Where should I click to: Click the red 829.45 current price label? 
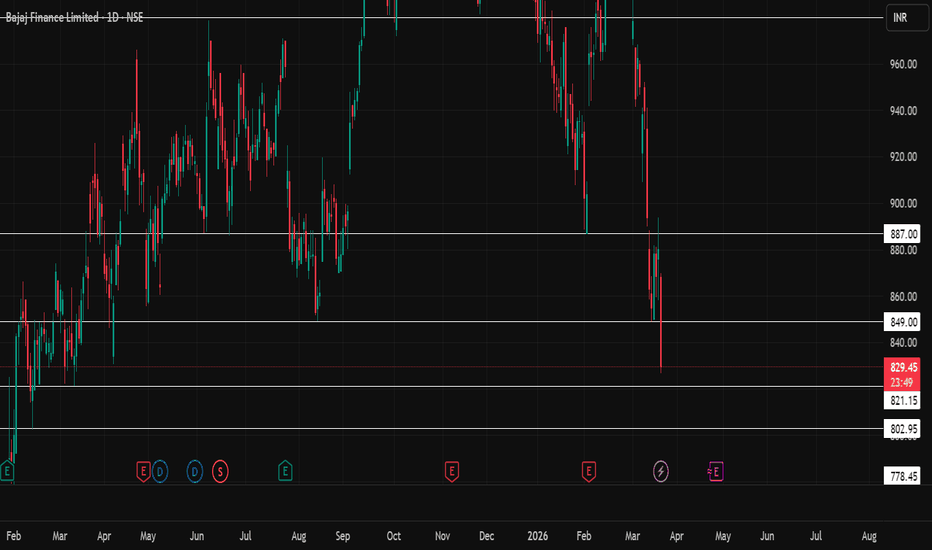[902, 367]
